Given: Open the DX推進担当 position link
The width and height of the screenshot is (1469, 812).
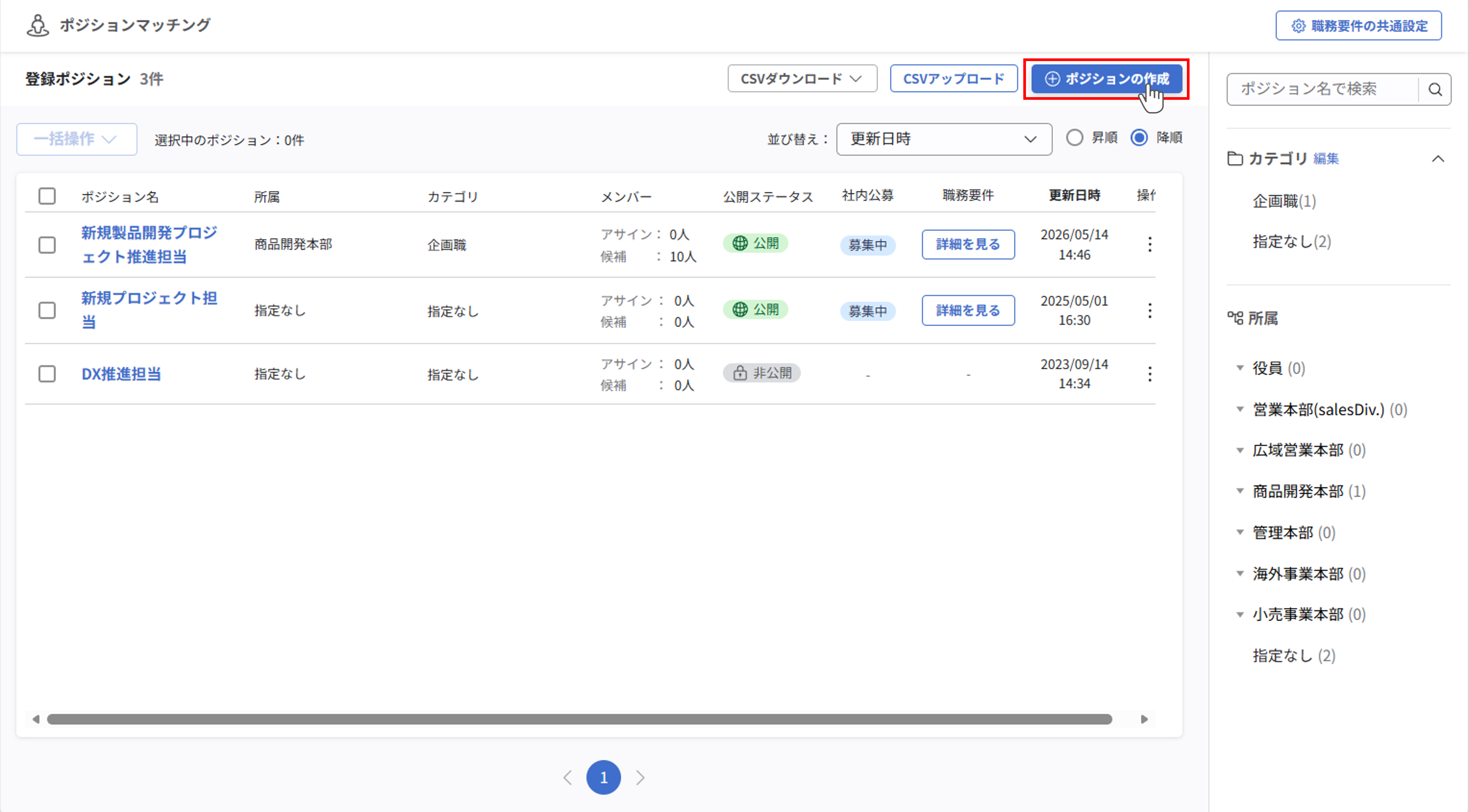Looking at the screenshot, I should 121,374.
